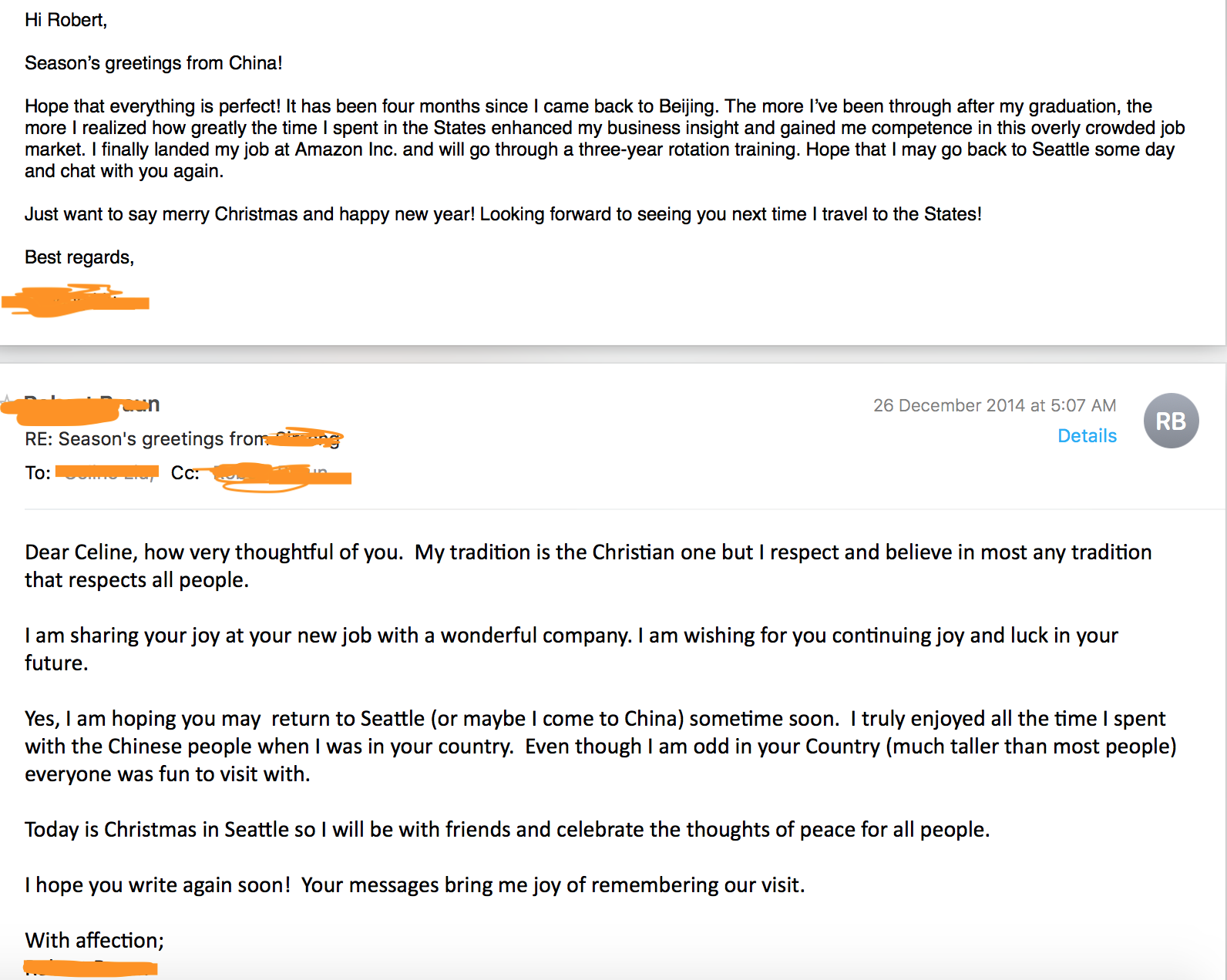Click the "I hope you write again soon!" line
This screenshot has height=980, width=1227.
414,885
